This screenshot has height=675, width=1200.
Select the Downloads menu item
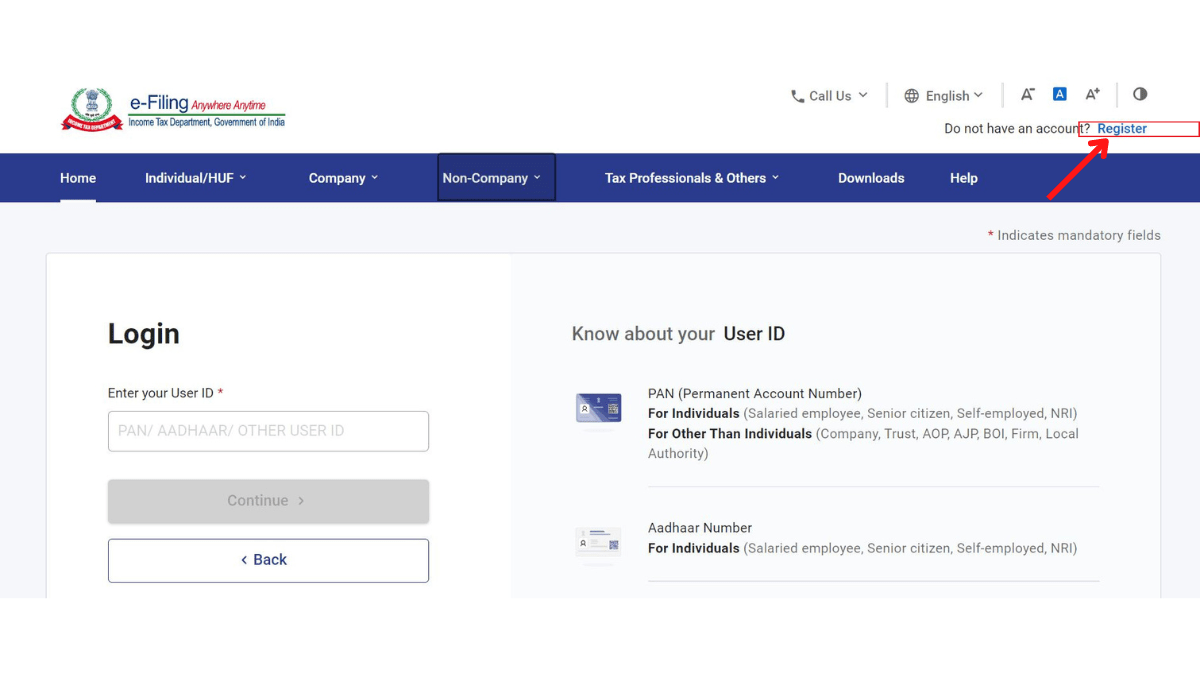(x=870, y=177)
